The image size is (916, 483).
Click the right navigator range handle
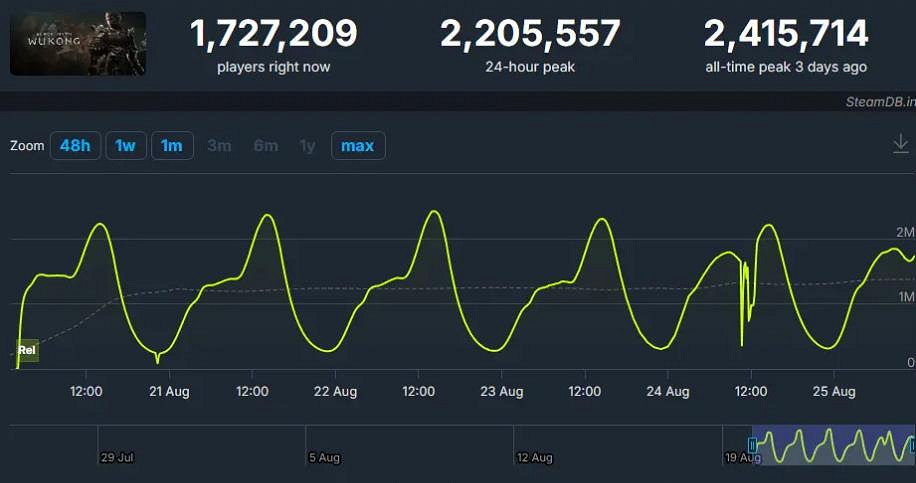[x=912, y=445]
